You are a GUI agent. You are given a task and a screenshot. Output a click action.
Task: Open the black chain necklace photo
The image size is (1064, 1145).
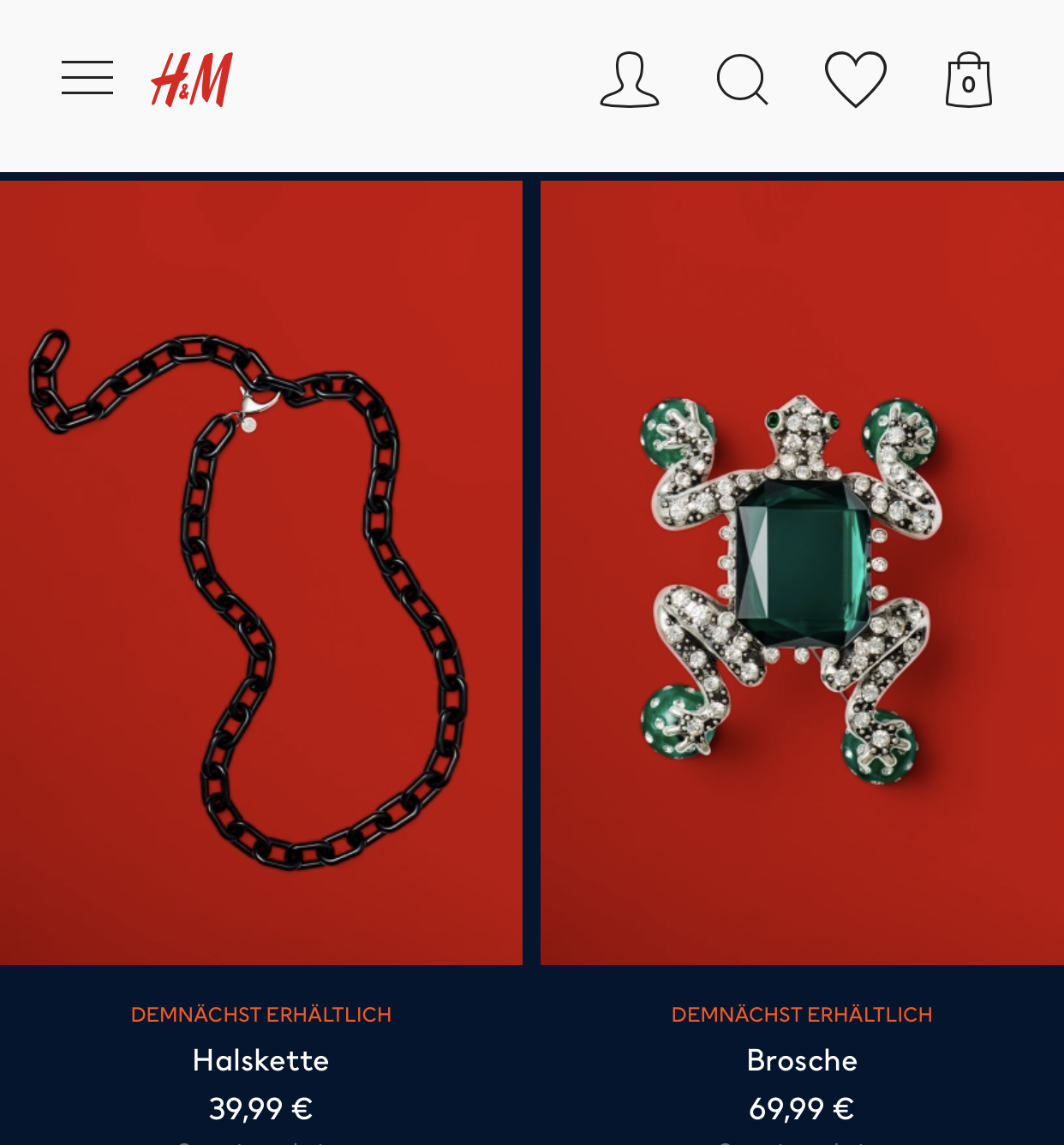tap(261, 573)
